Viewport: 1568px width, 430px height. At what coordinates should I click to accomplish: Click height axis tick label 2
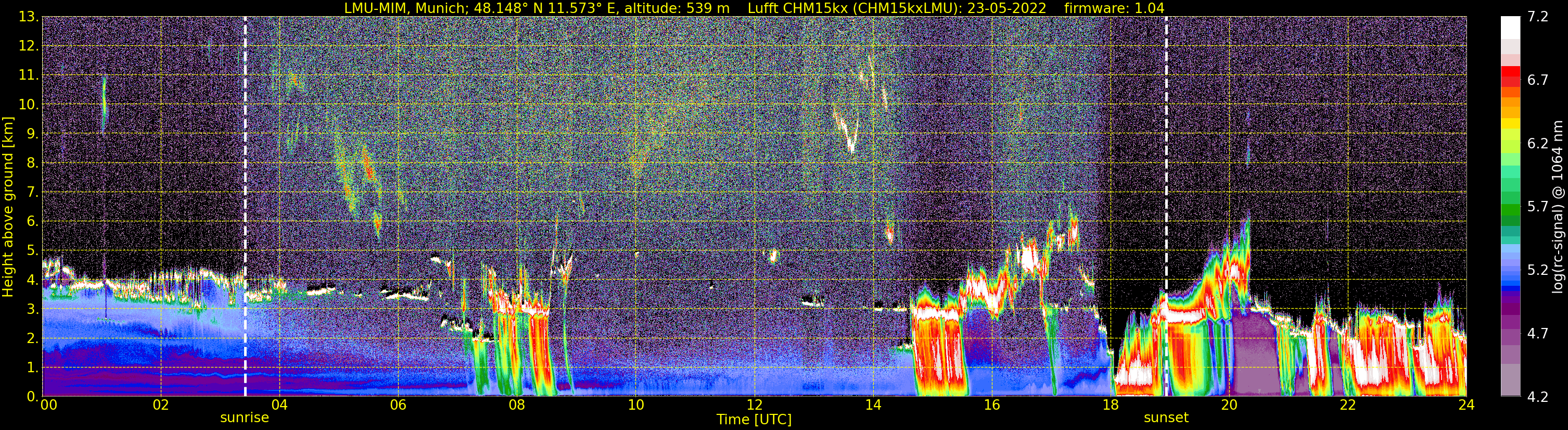[32, 339]
